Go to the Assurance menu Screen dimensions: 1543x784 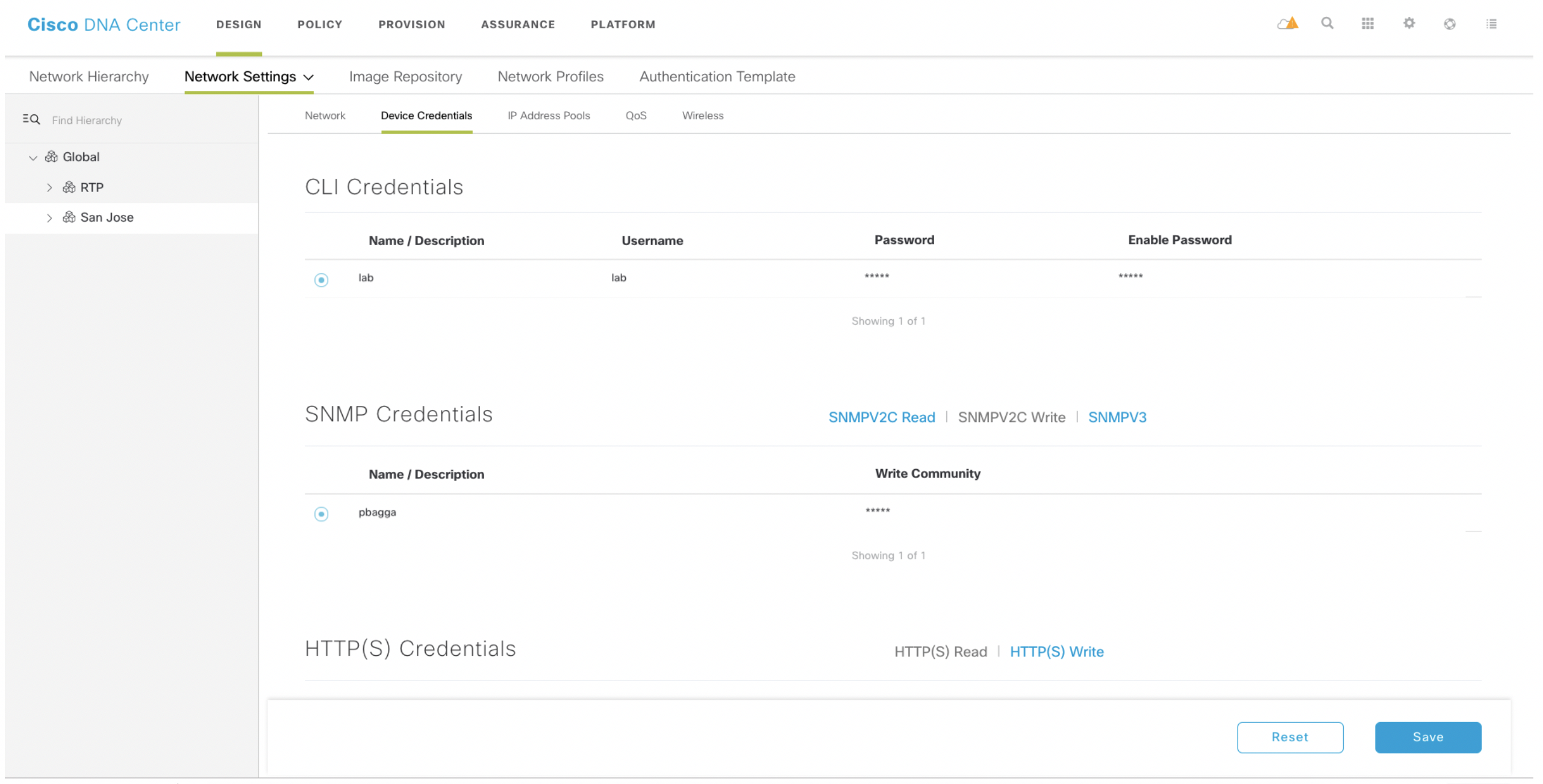pyautogui.click(x=518, y=25)
